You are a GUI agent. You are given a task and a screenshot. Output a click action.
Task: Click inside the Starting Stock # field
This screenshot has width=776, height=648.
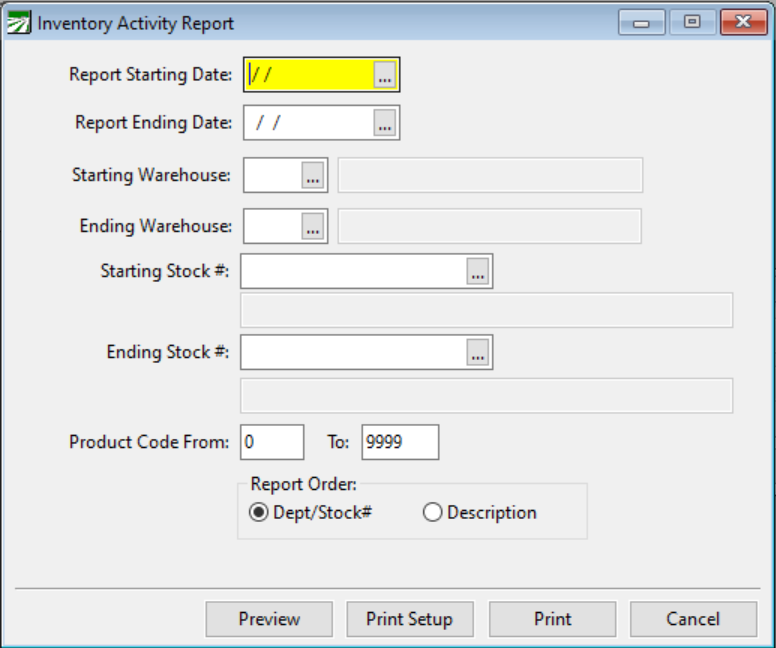click(353, 271)
